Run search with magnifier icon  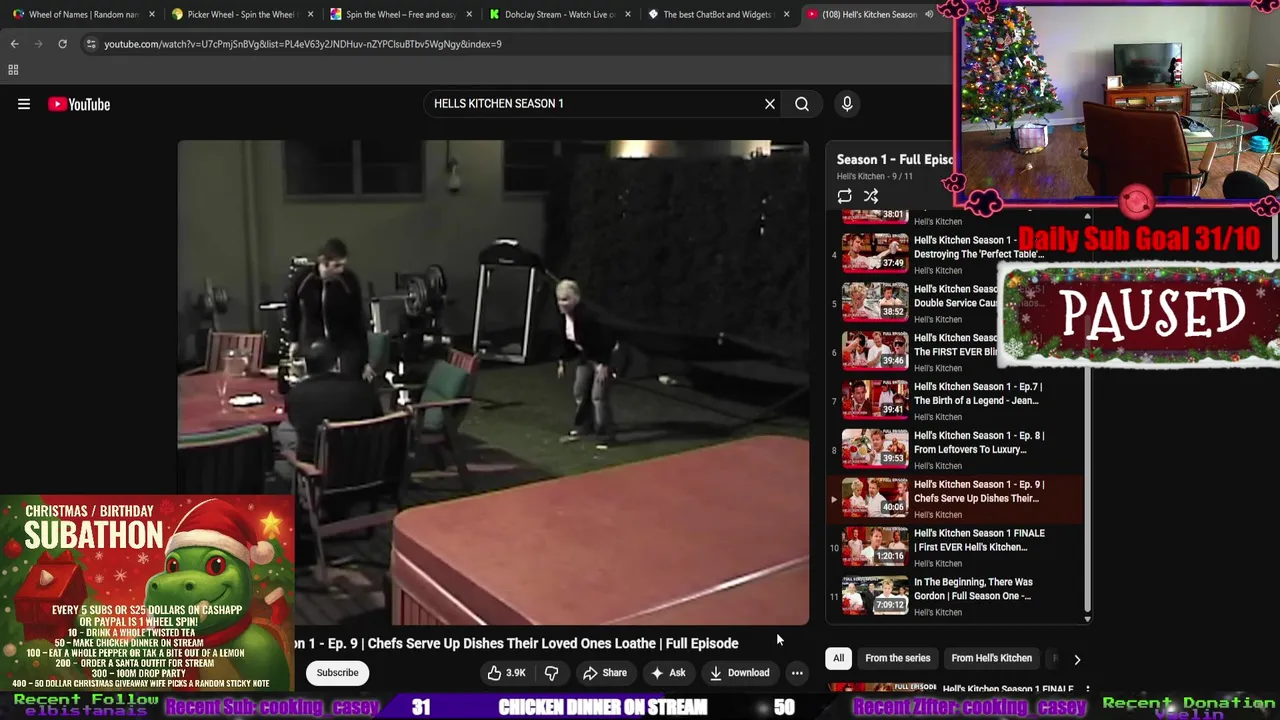[x=802, y=104]
